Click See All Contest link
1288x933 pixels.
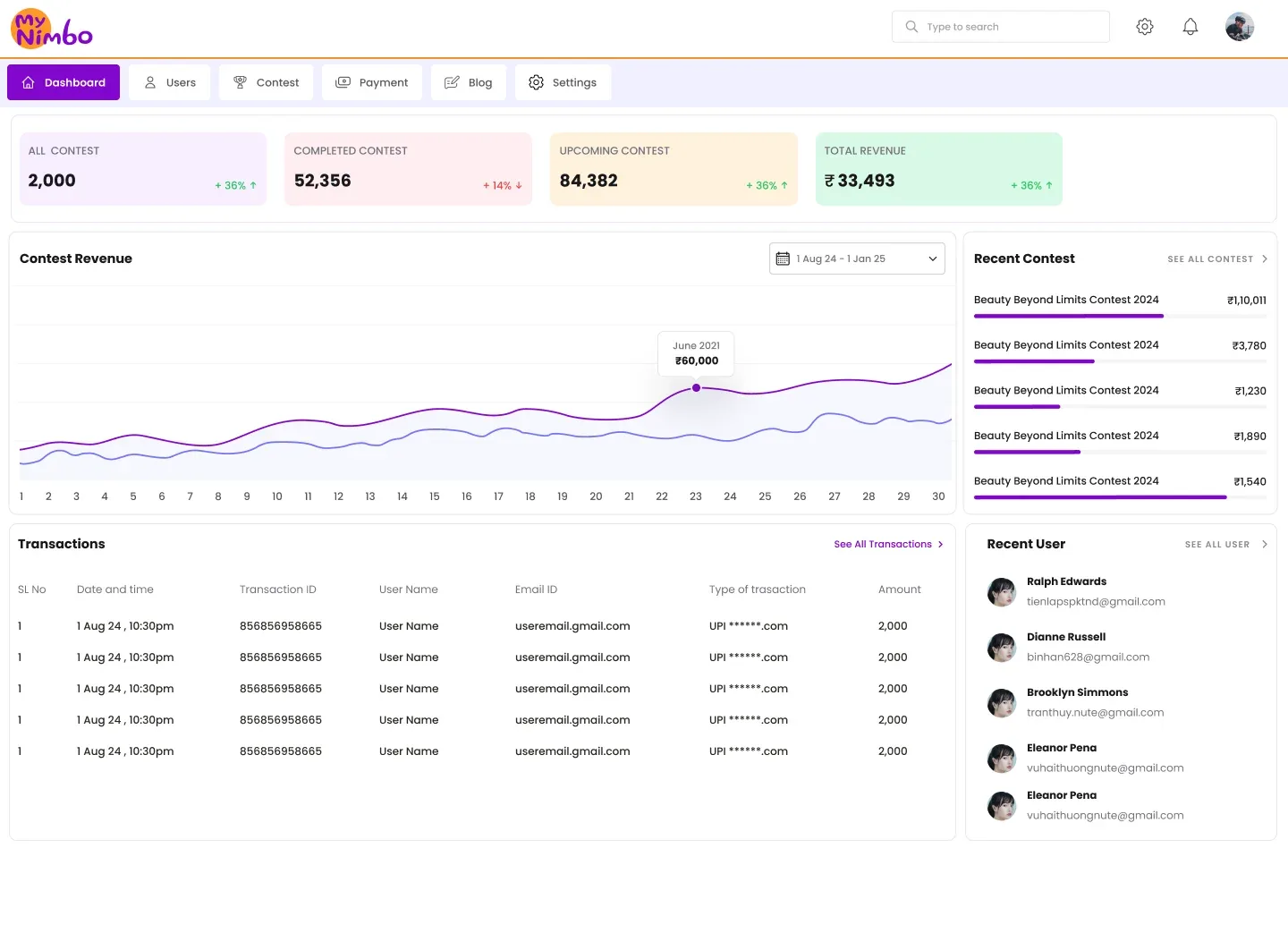(x=1210, y=259)
